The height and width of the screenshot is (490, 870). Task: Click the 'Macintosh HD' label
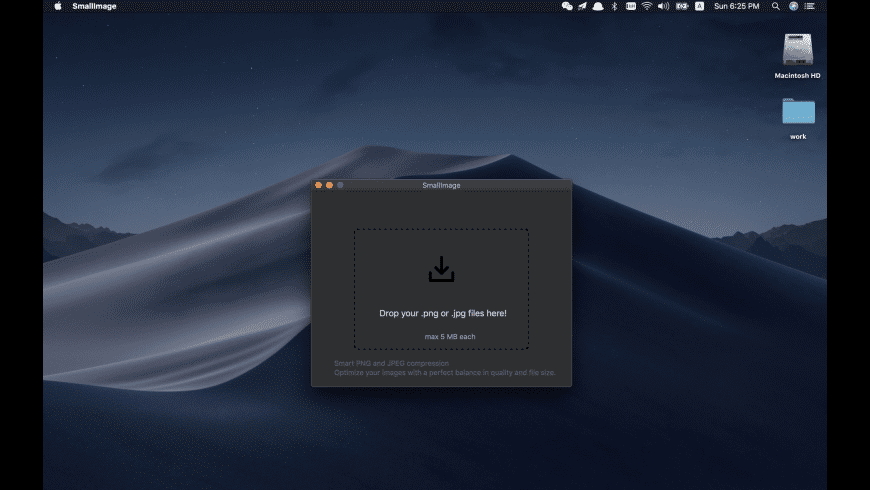[797, 75]
